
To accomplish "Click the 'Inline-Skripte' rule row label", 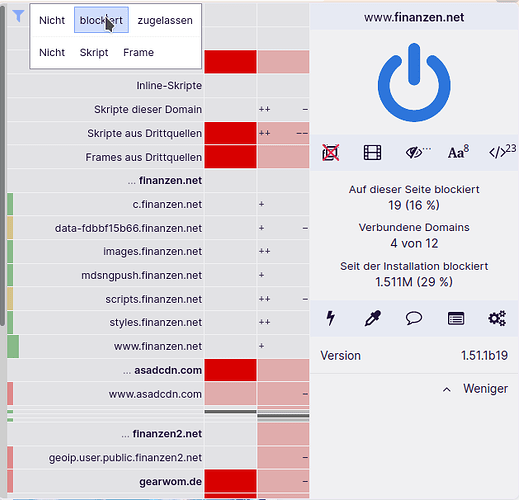I will (169, 86).
